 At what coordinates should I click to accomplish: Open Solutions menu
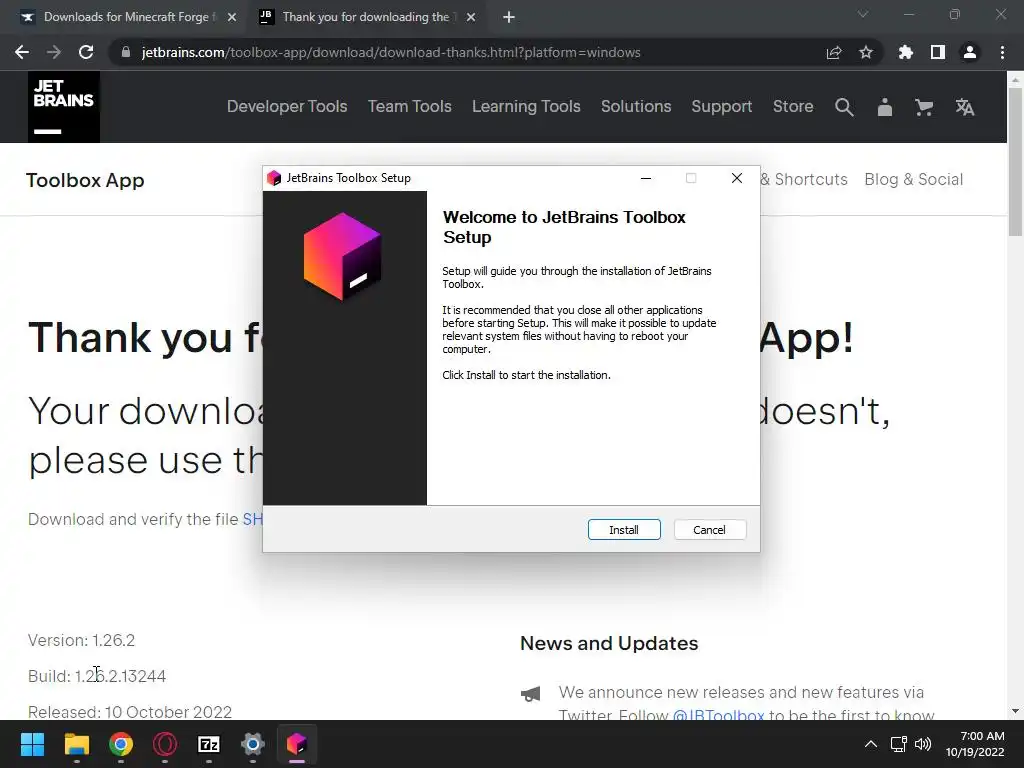pyautogui.click(x=636, y=106)
